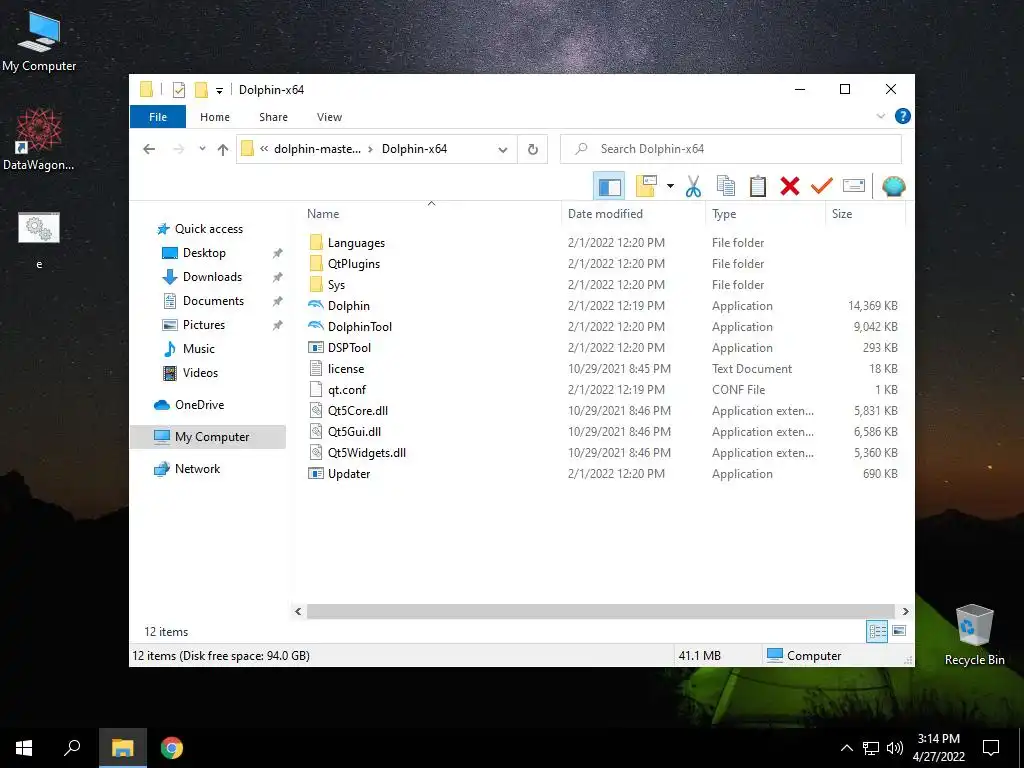Screen dimensions: 1024x768
Task: Open Music in the navigation pane
Action: coord(199,349)
